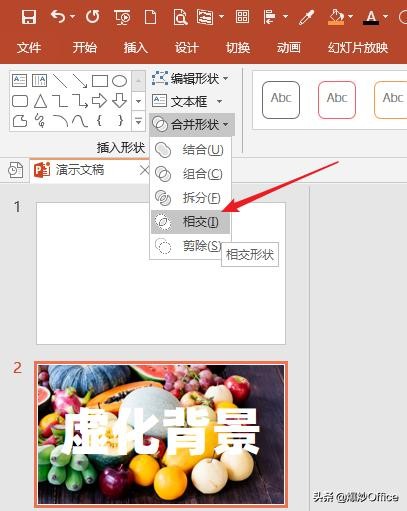The height and width of the screenshot is (511, 407).
Task: Click the Undo arrow icon
Action: pos(58,16)
